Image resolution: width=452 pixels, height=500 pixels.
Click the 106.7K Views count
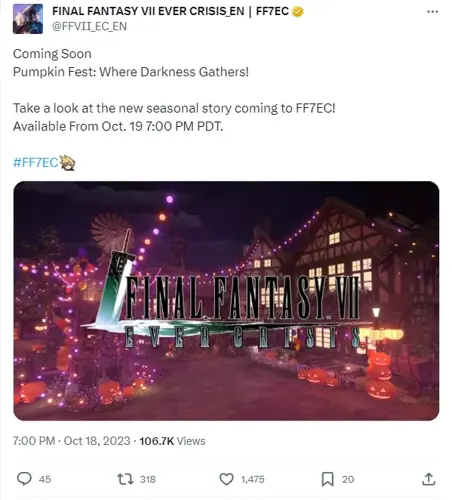pyautogui.click(x=172, y=441)
